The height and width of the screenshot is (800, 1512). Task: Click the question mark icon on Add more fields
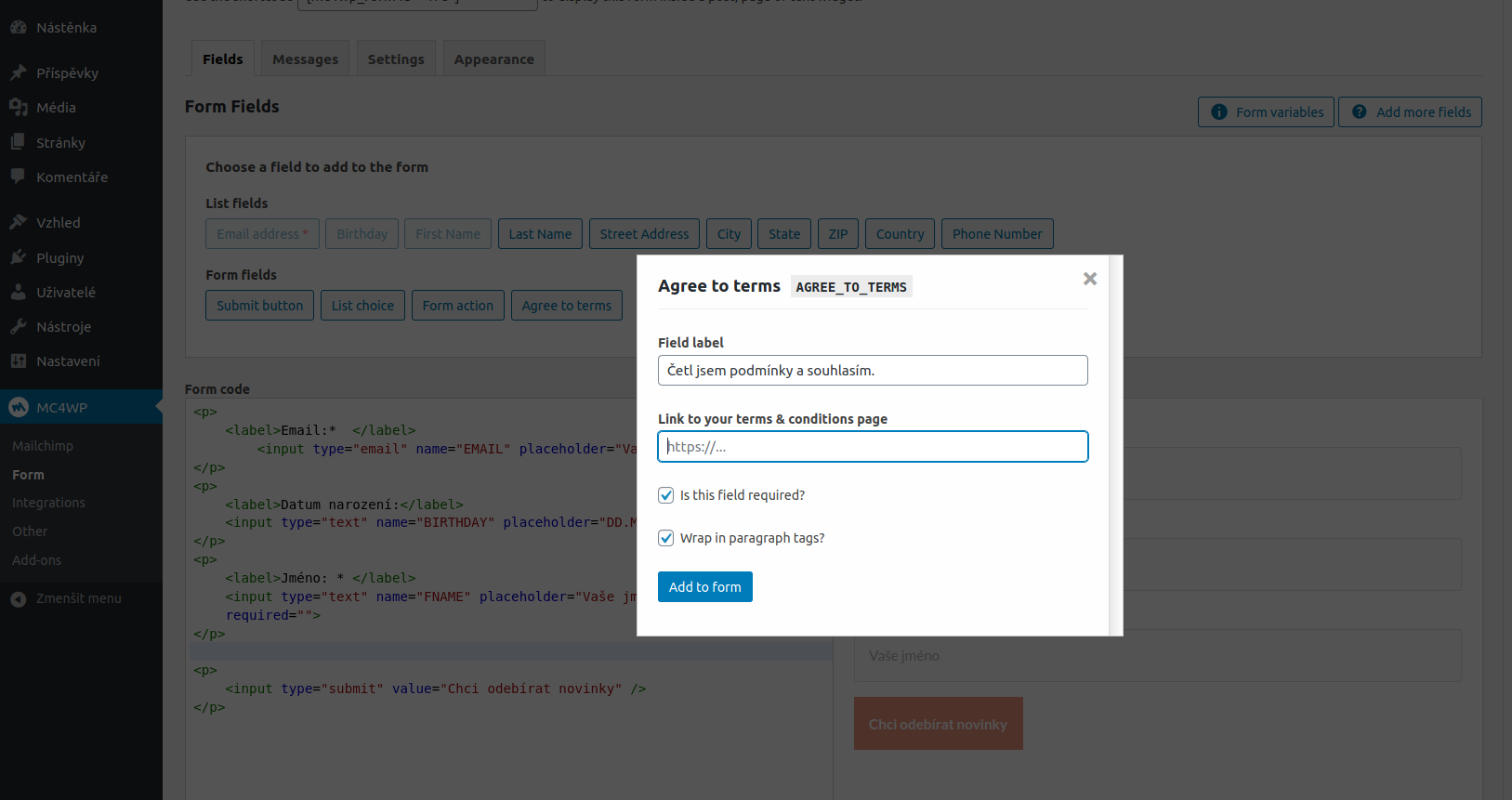point(1360,111)
